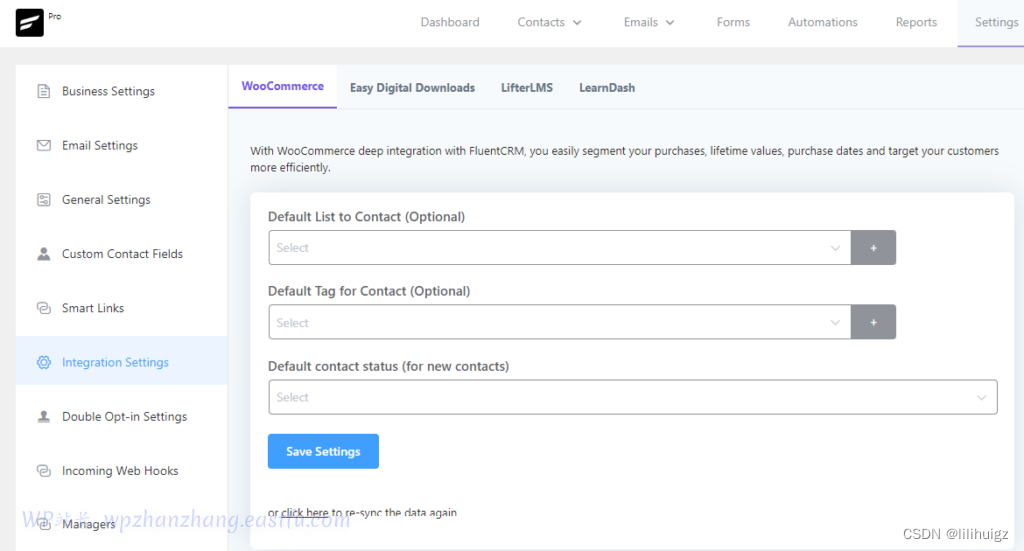Click the Double Opt-in Settings user icon
This screenshot has width=1024, height=551.
point(44,417)
